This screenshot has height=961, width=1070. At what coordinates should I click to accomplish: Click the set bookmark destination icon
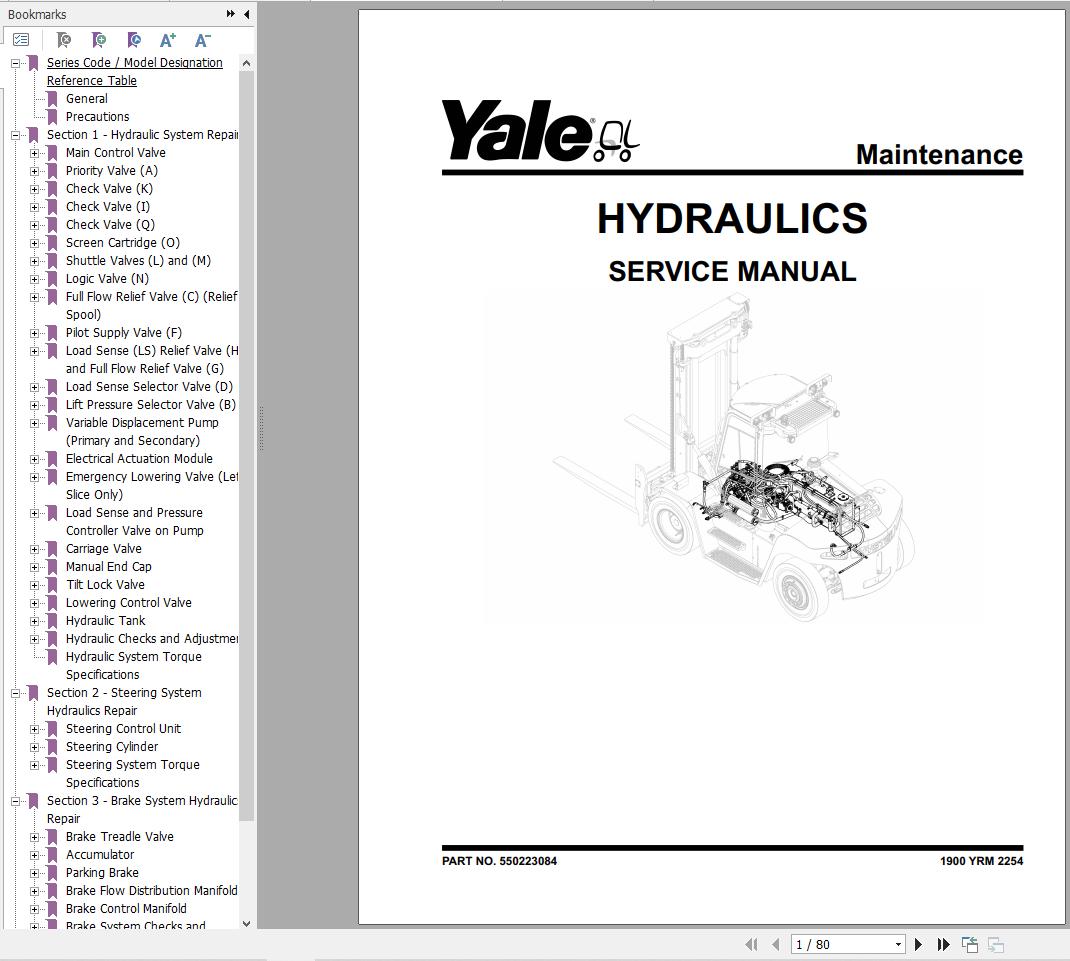[x=134, y=40]
